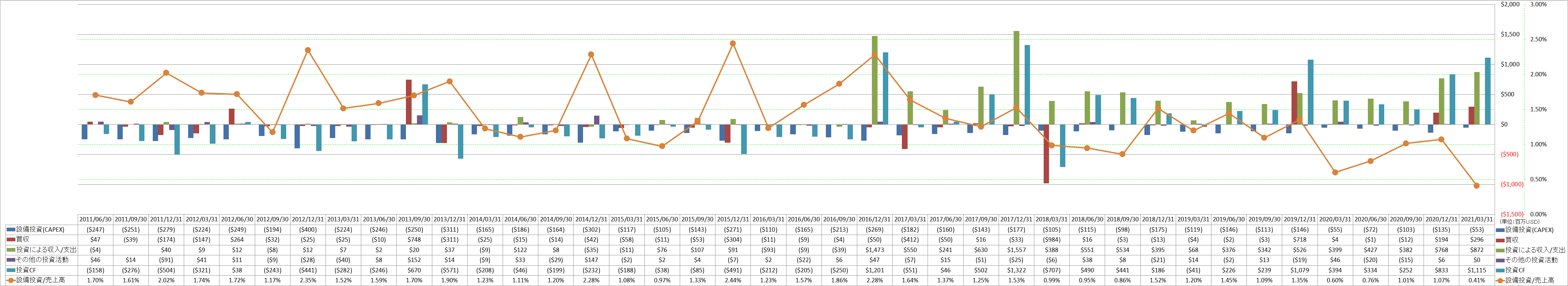Click 投資CF cell $1,322 under 2017/12/31
This screenshot has width=1568, height=286.
[x=1017, y=270]
